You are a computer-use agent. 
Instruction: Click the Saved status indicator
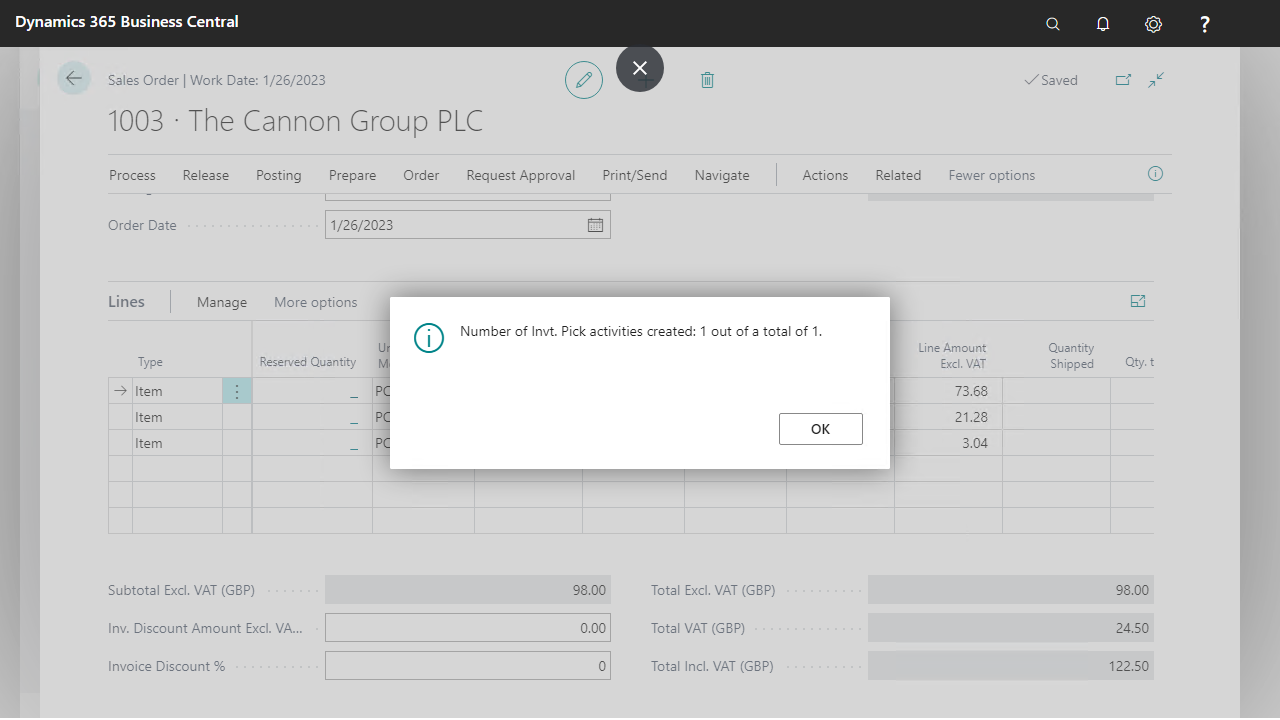(x=1051, y=80)
